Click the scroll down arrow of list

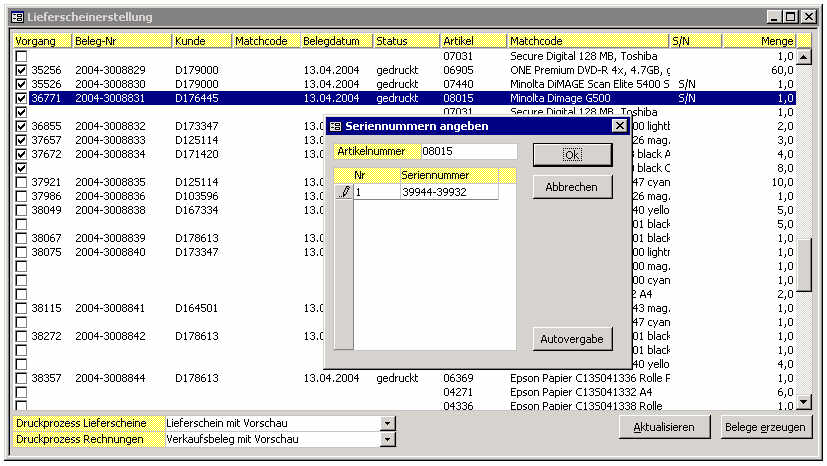tap(804, 403)
